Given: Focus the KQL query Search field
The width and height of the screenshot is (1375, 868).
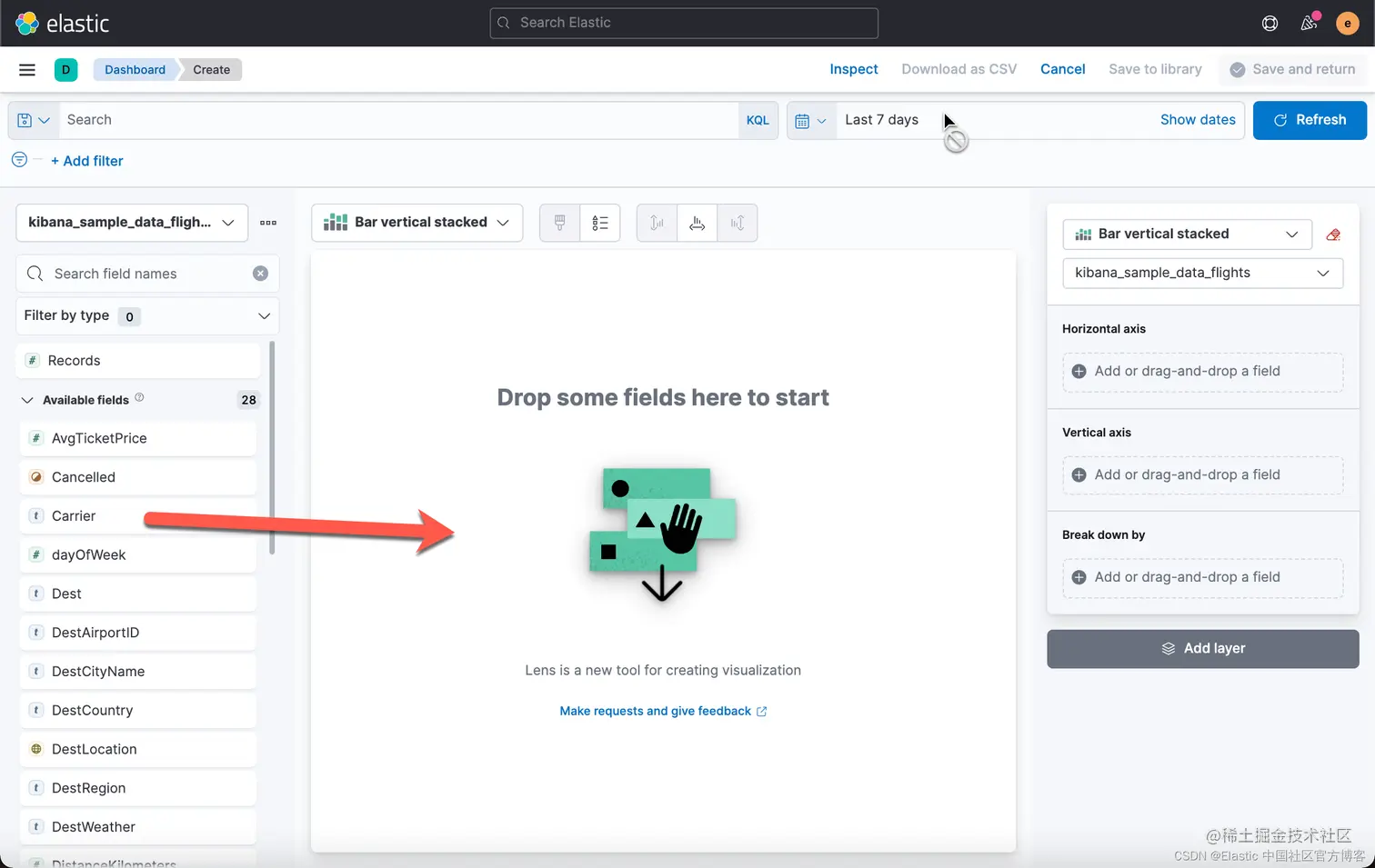Looking at the screenshot, I should point(398,120).
